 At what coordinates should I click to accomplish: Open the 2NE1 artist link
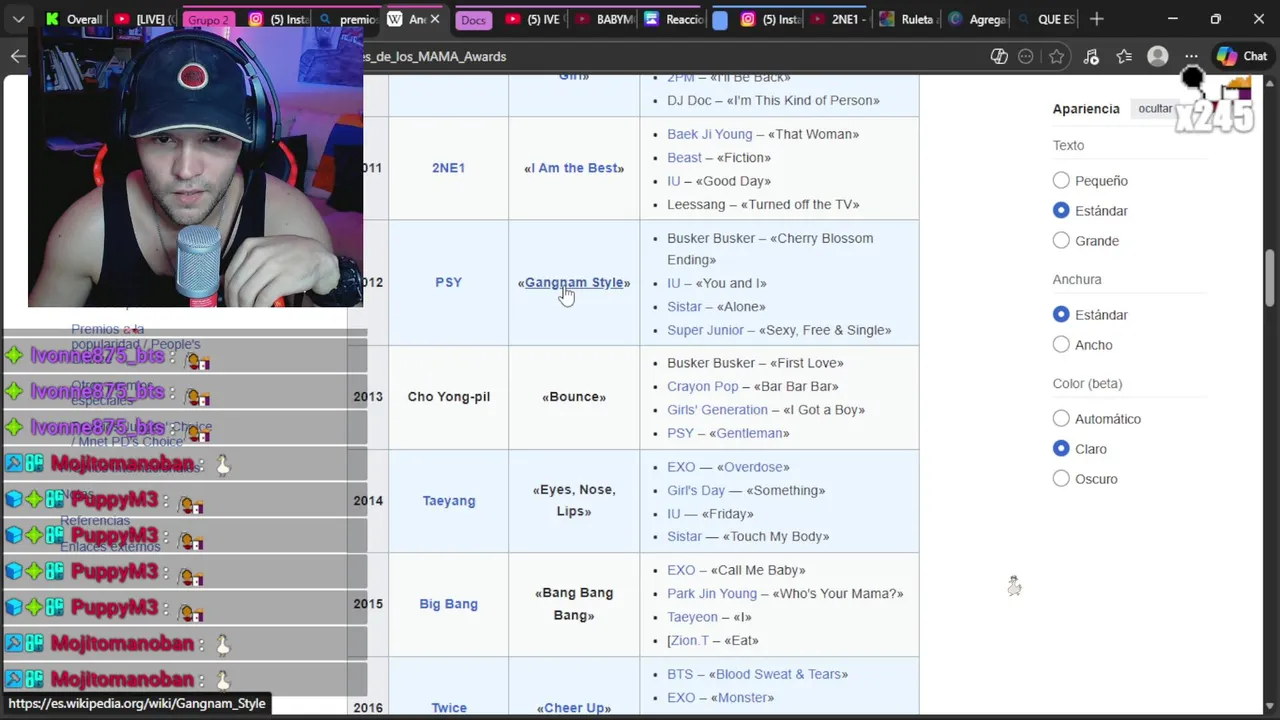448,168
